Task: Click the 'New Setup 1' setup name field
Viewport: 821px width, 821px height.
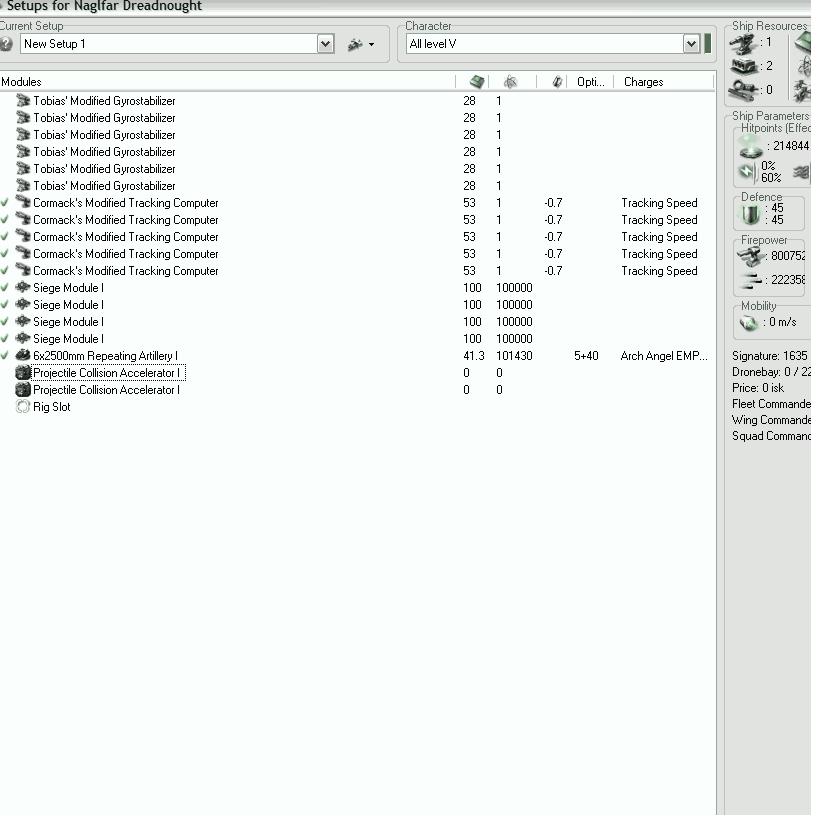Action: (x=169, y=44)
